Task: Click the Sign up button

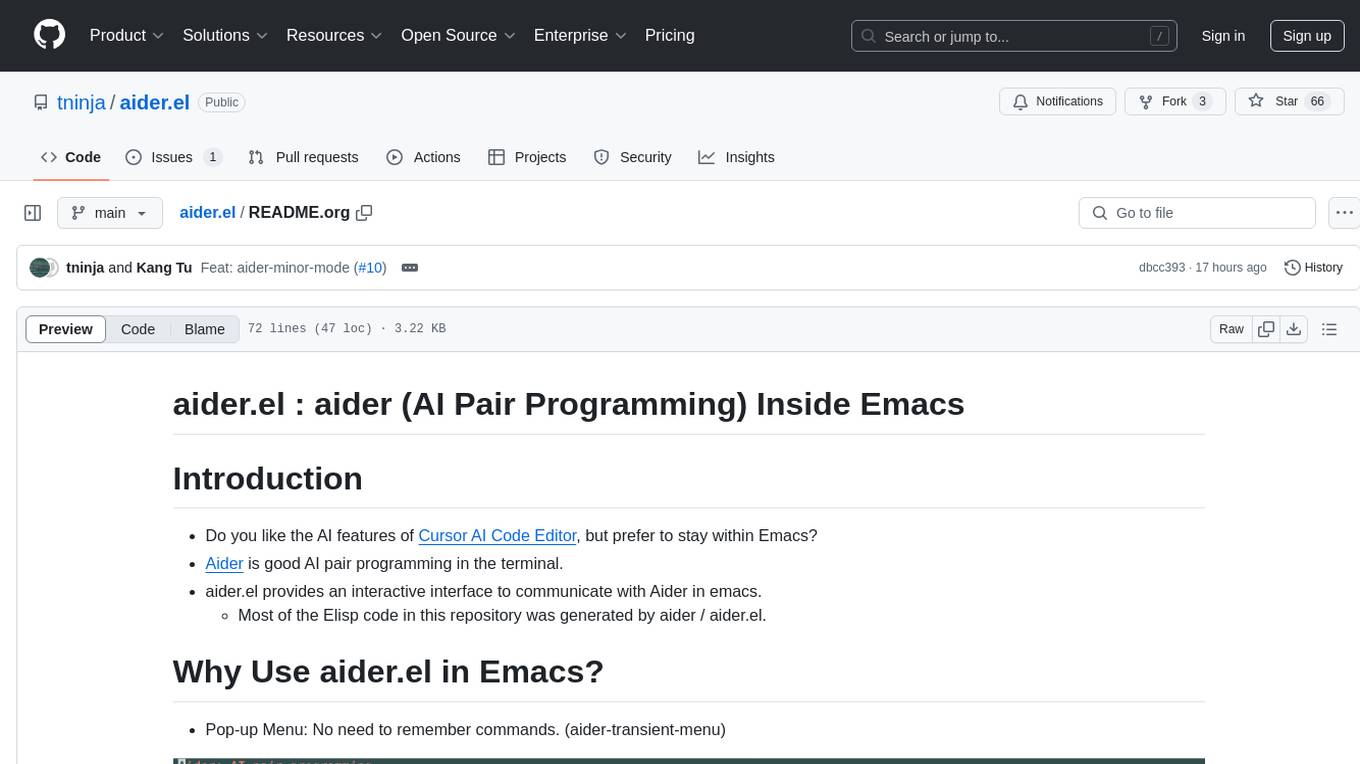Action: [x=1307, y=36]
